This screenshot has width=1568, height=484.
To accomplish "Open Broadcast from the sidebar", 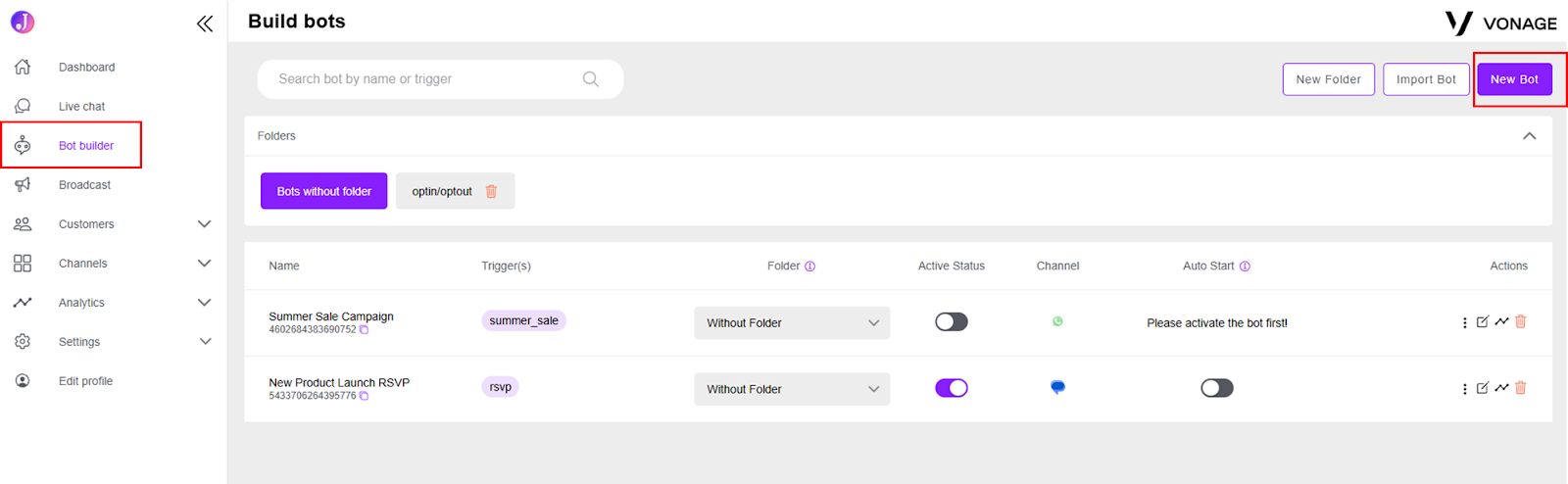I will click(x=84, y=185).
